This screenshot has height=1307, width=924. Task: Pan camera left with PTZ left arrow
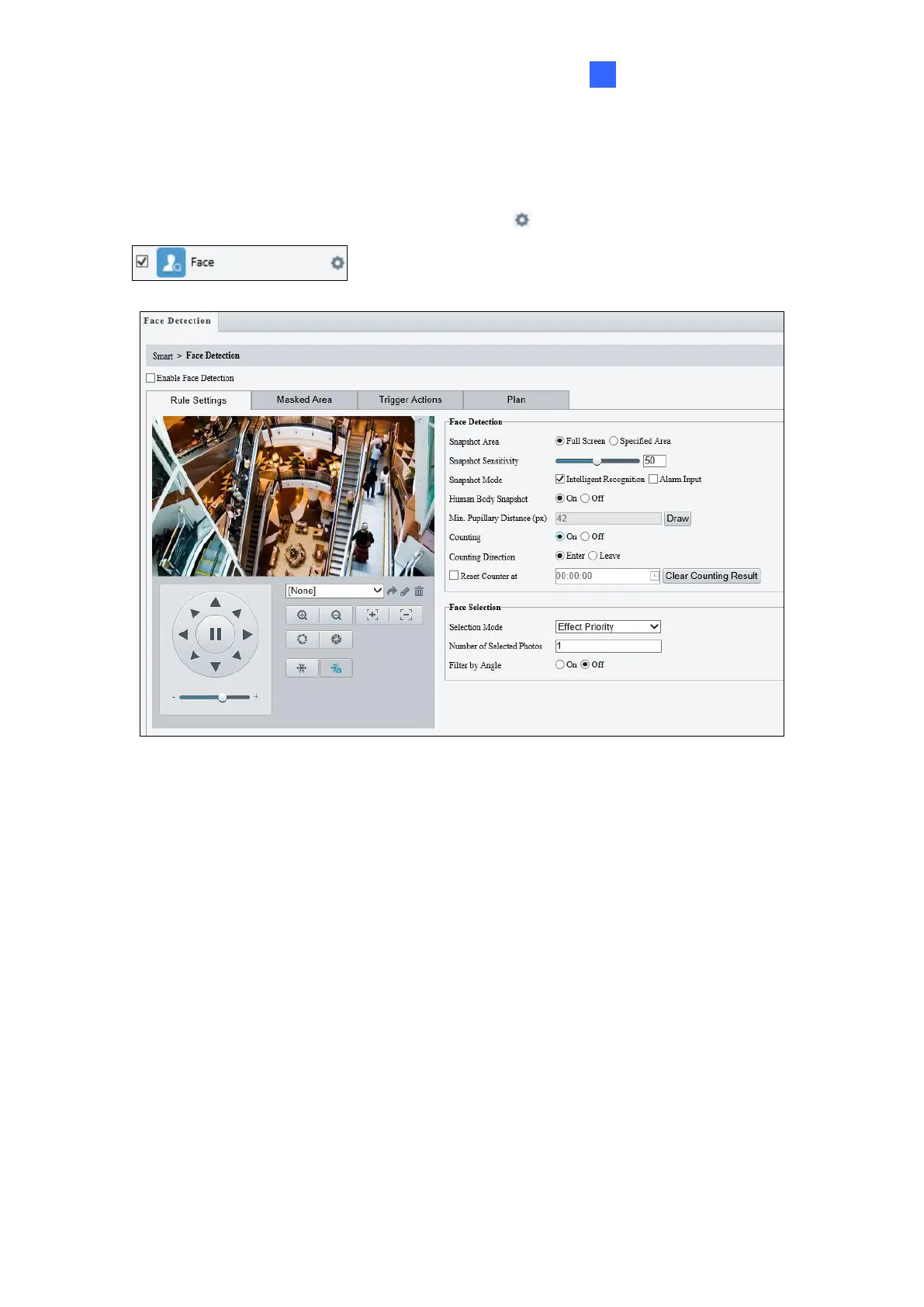coord(183,634)
